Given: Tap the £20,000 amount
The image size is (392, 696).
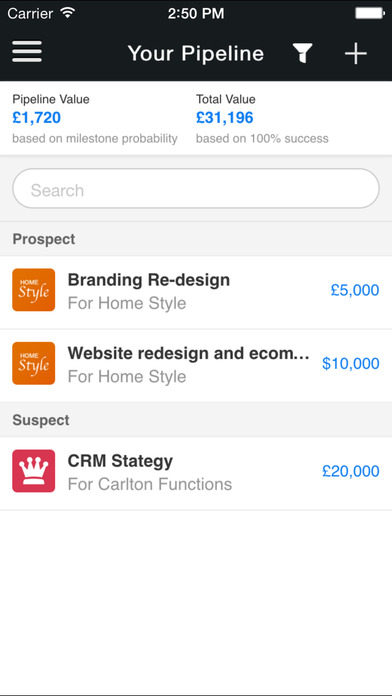Looking at the screenshot, I should click(351, 471).
